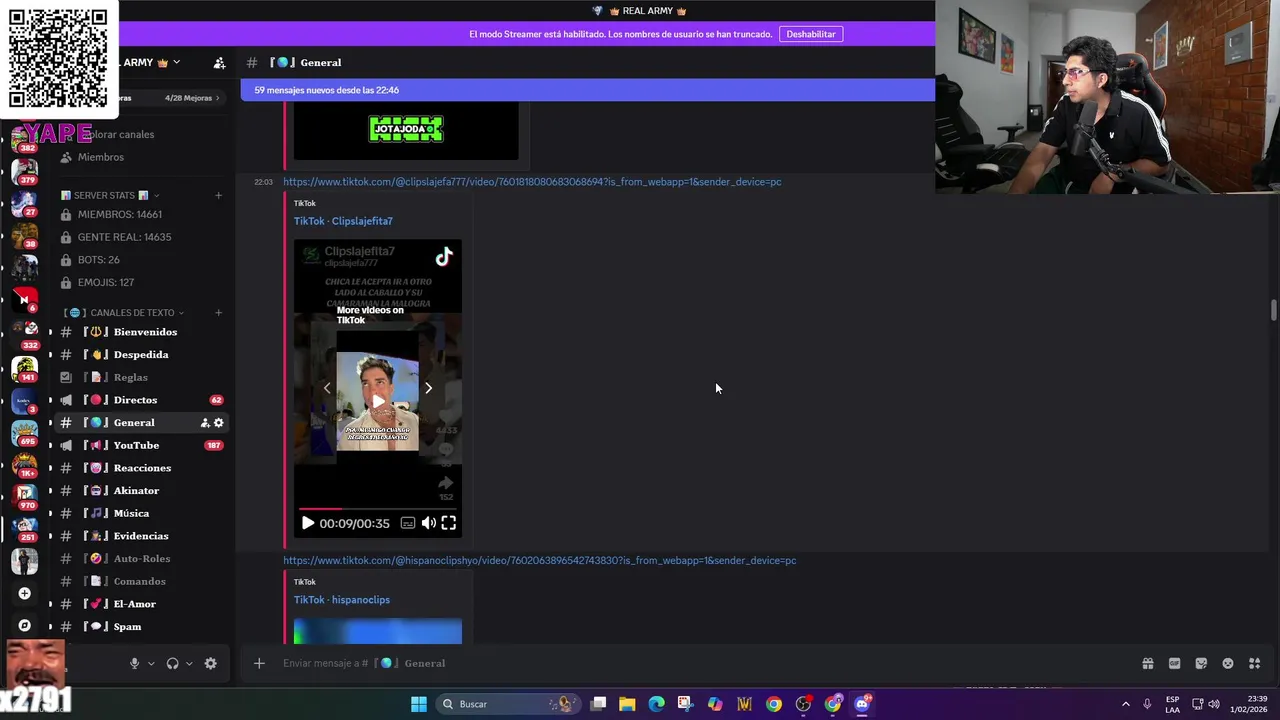This screenshot has height=720, width=1280.
Task: Switch to the Reacciones channel
Action: coord(141,468)
